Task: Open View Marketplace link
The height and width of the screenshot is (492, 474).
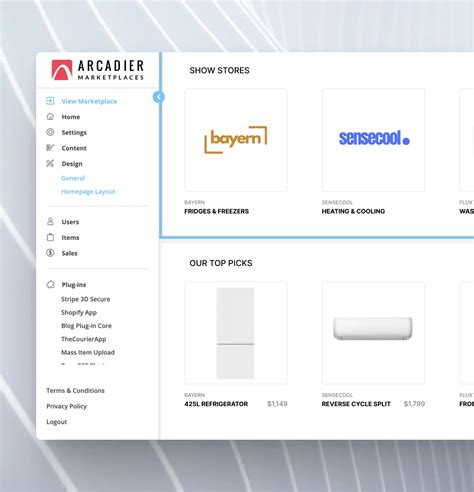Action: (89, 101)
